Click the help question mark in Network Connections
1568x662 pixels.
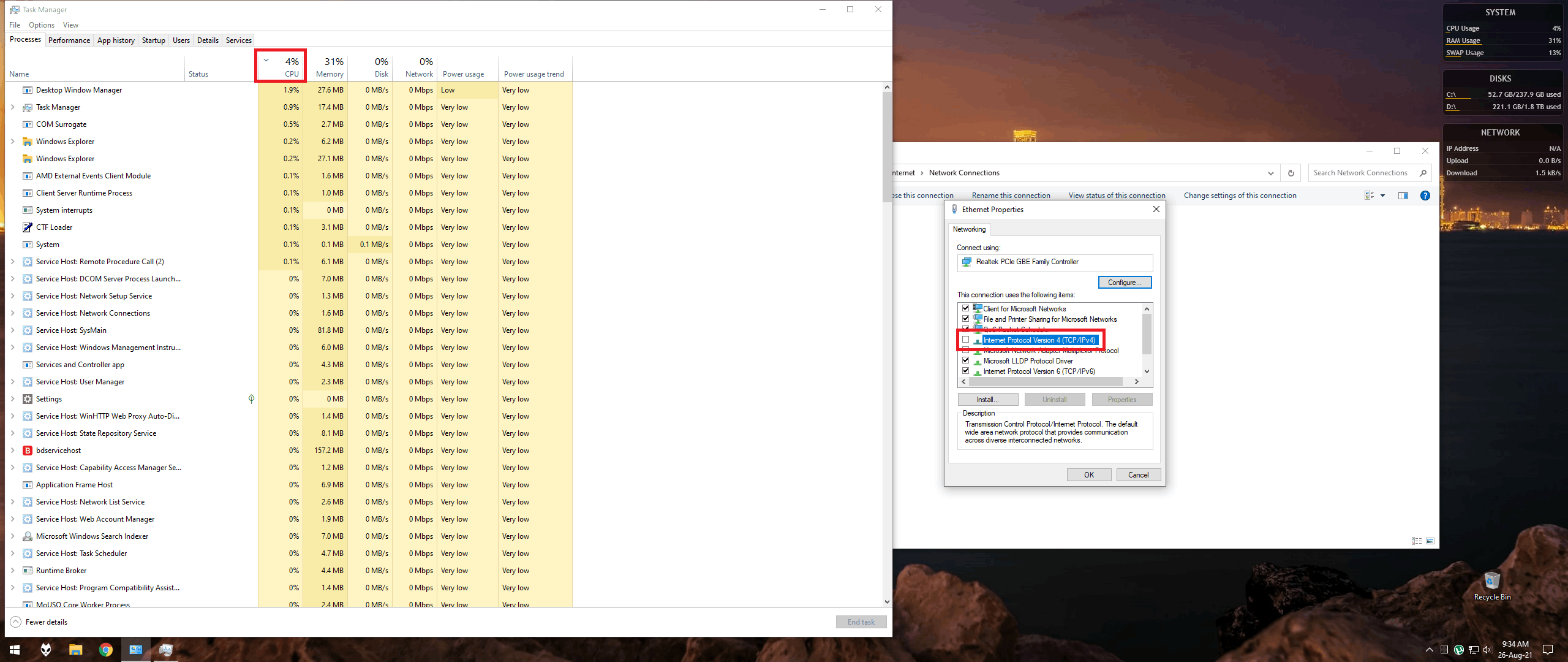pyautogui.click(x=1425, y=196)
